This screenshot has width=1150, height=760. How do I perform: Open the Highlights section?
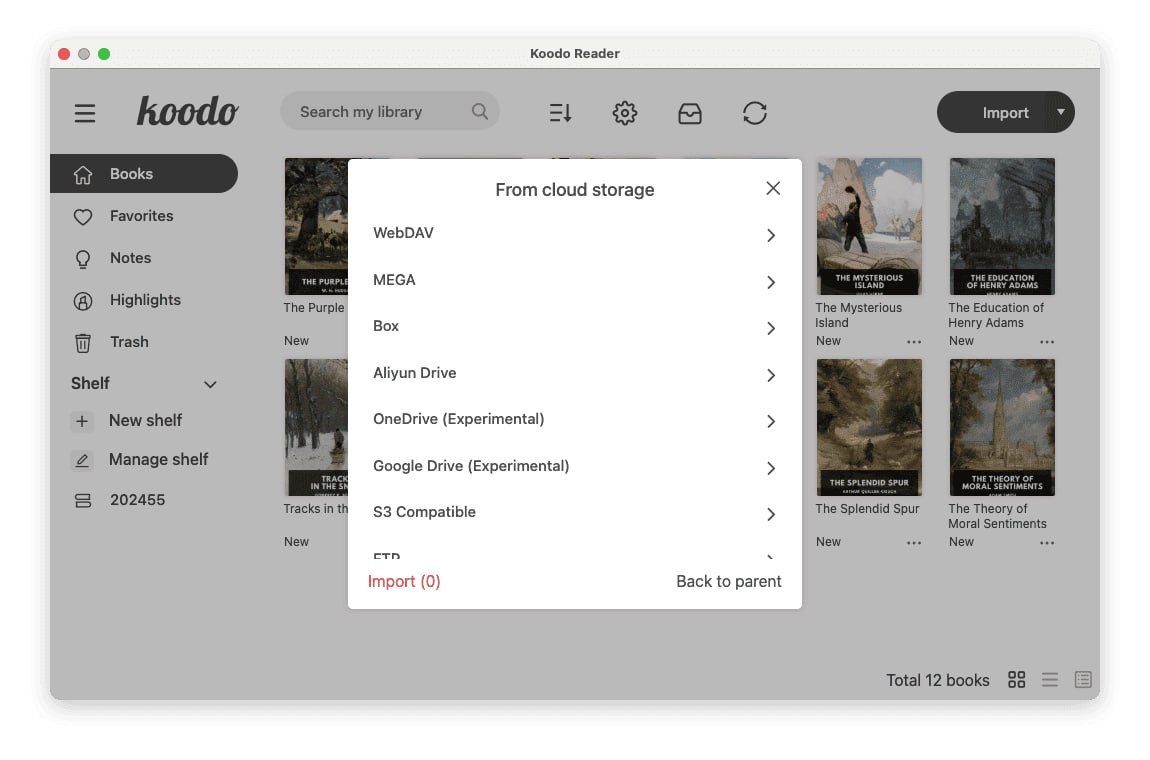(x=144, y=300)
